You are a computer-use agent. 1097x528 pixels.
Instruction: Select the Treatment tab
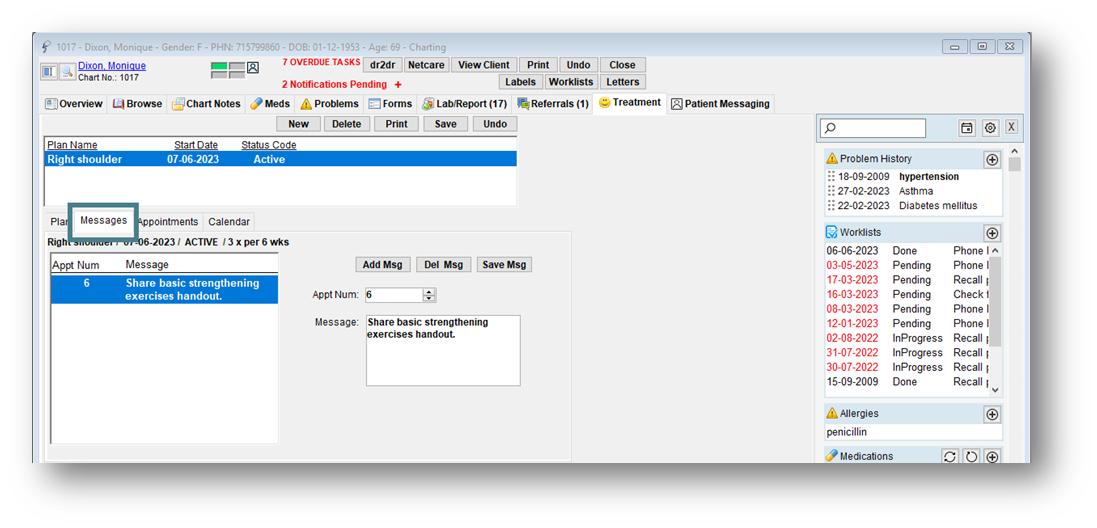click(x=630, y=103)
